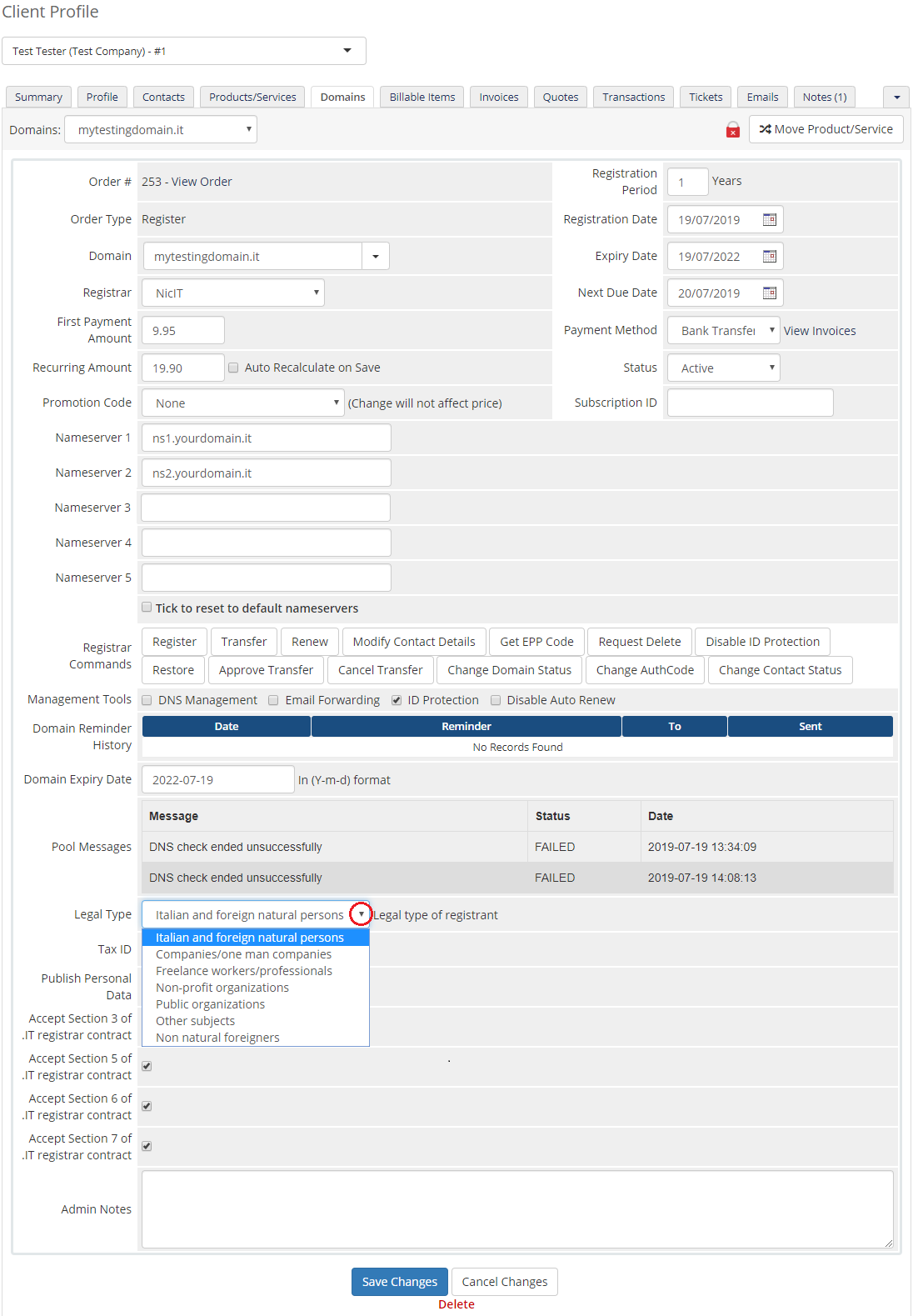Open the Promotion Code dropdown
This screenshot has width=913, height=1316.
pos(242,403)
